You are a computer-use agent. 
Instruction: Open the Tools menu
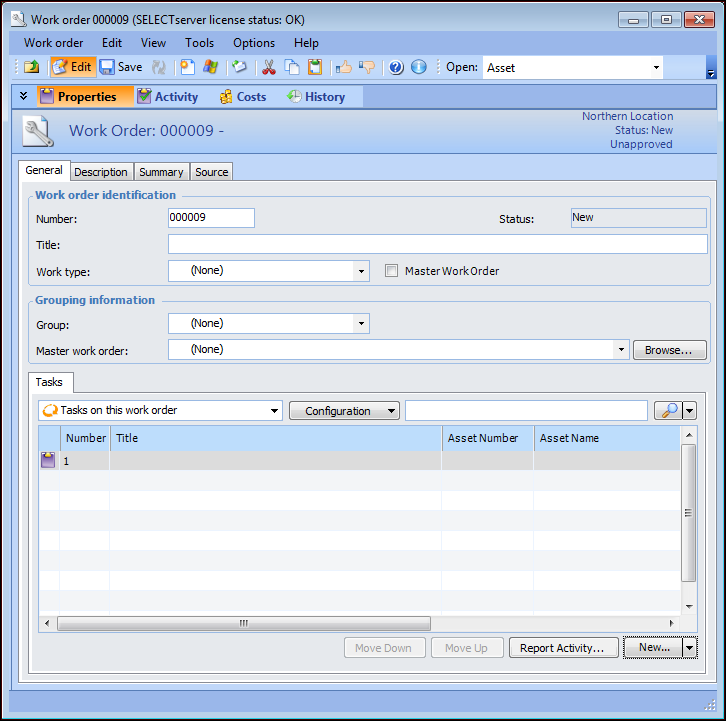point(199,43)
